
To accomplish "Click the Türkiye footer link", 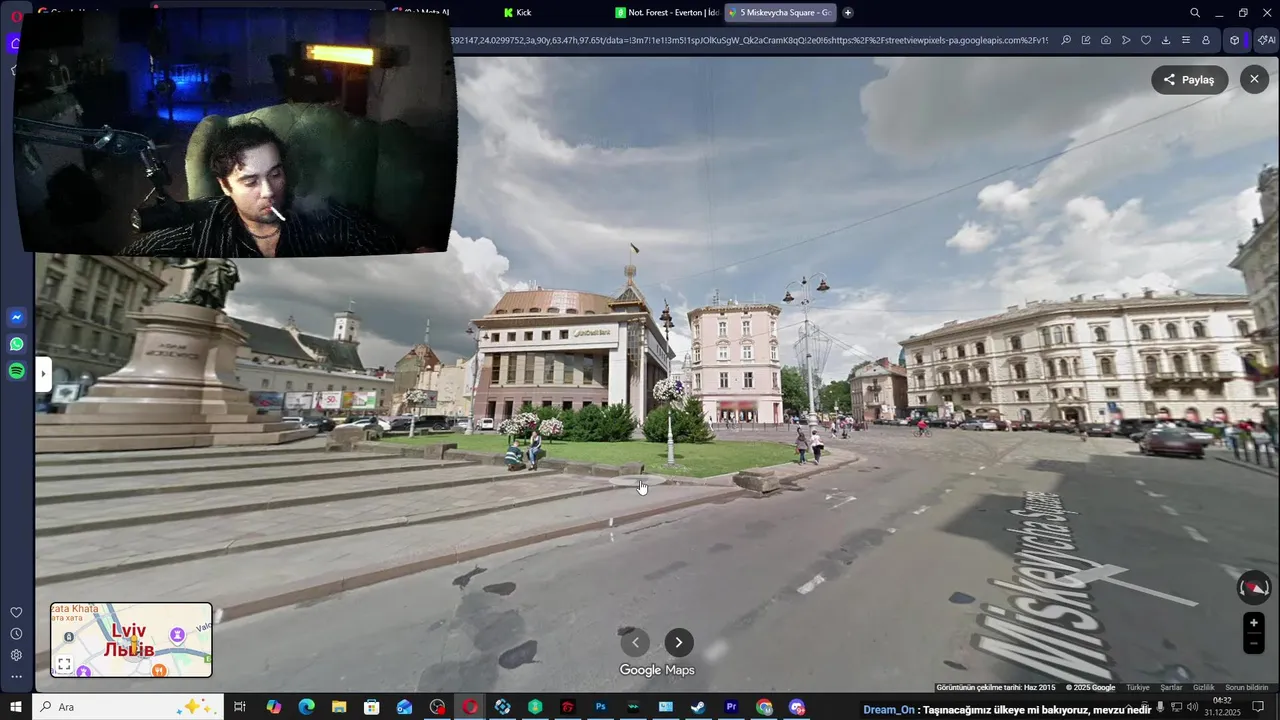I will [x=1138, y=688].
